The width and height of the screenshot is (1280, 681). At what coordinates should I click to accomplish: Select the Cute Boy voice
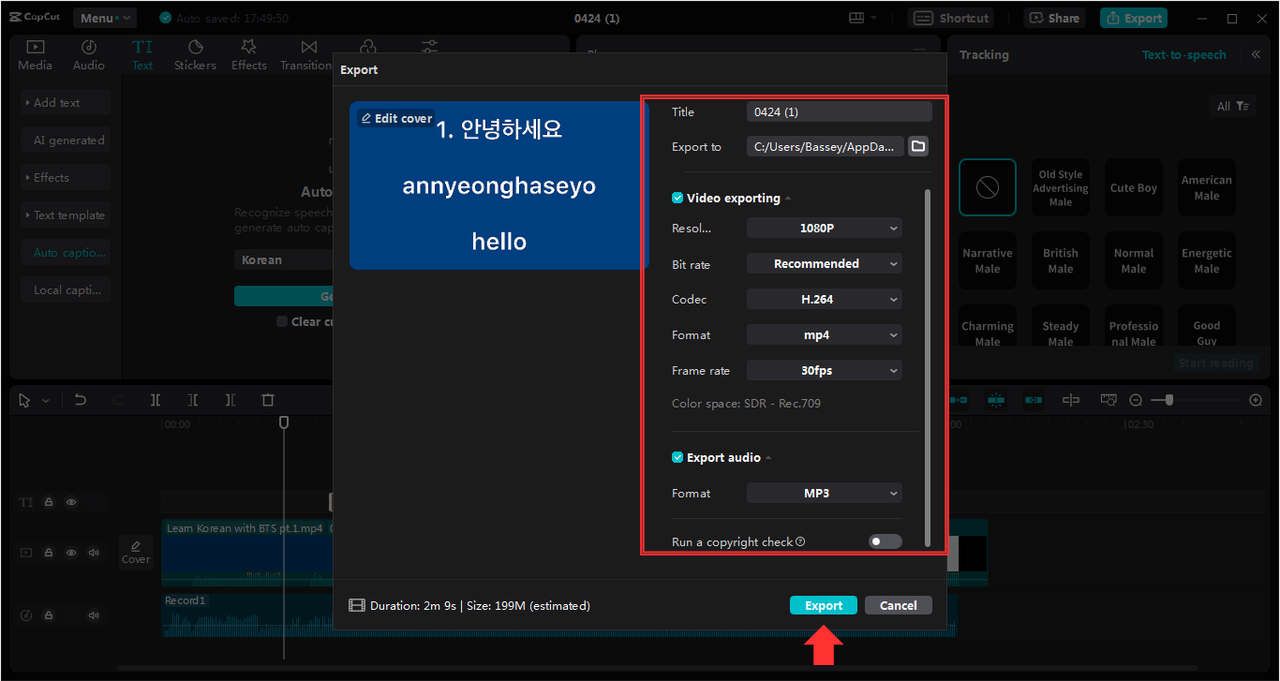pyautogui.click(x=1134, y=188)
